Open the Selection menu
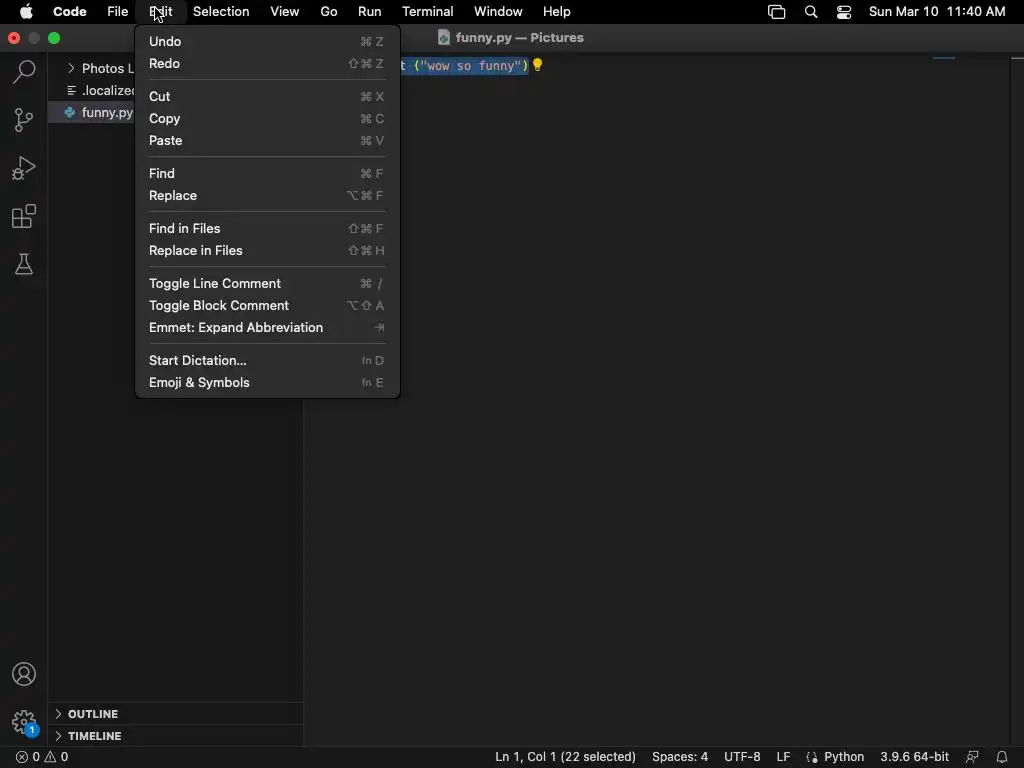 click(221, 12)
